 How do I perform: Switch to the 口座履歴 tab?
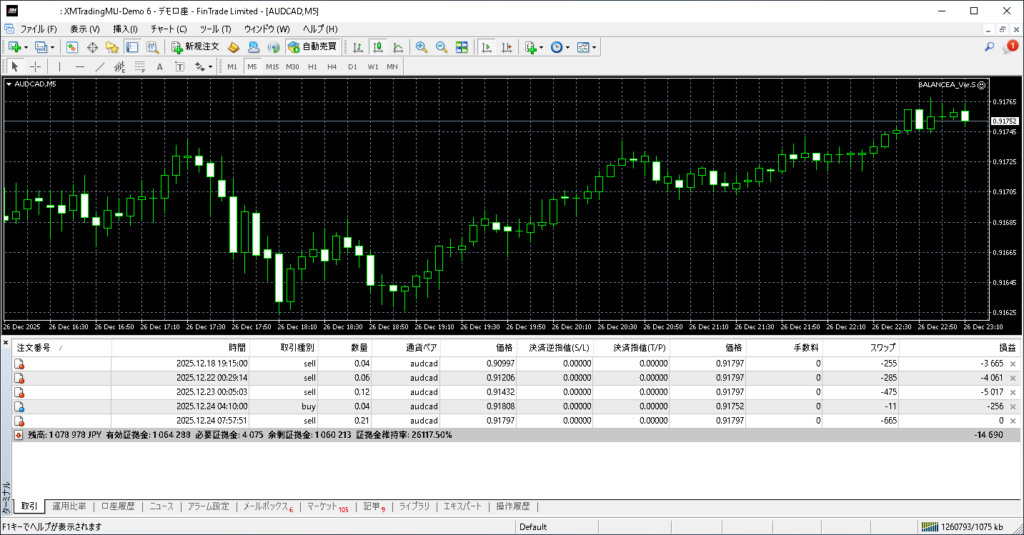click(x=117, y=507)
